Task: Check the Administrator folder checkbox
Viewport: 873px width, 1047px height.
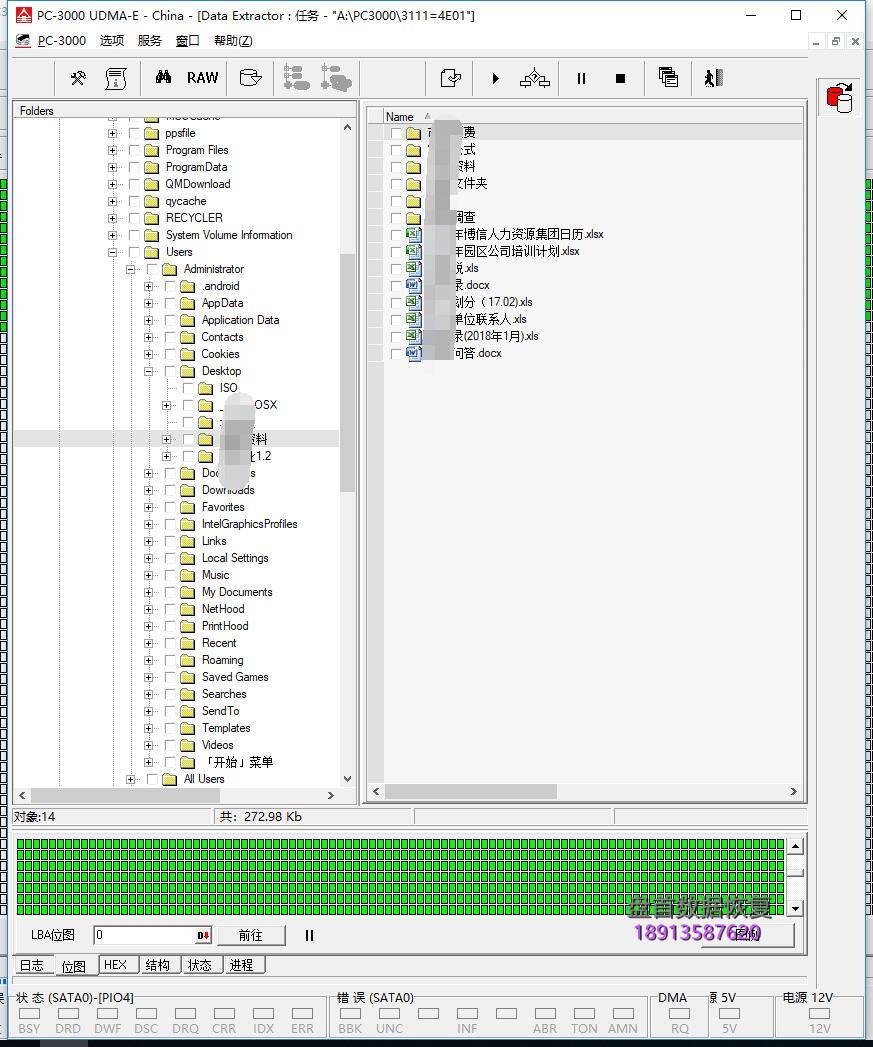Action: pyautogui.click(x=152, y=269)
